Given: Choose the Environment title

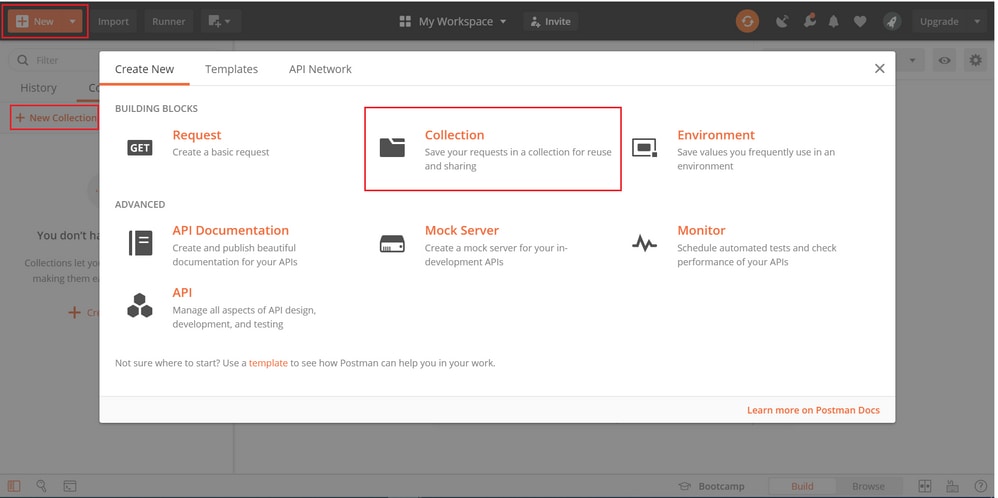Looking at the screenshot, I should click(716, 135).
